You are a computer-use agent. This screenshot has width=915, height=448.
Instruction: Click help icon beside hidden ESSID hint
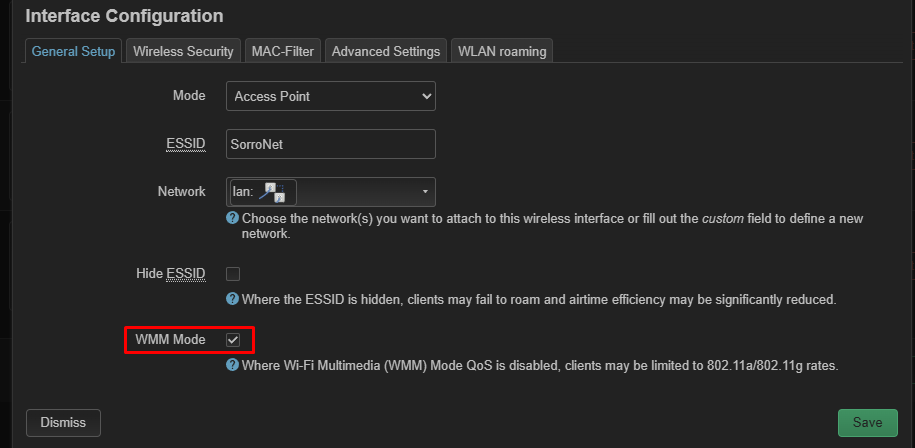[232, 299]
